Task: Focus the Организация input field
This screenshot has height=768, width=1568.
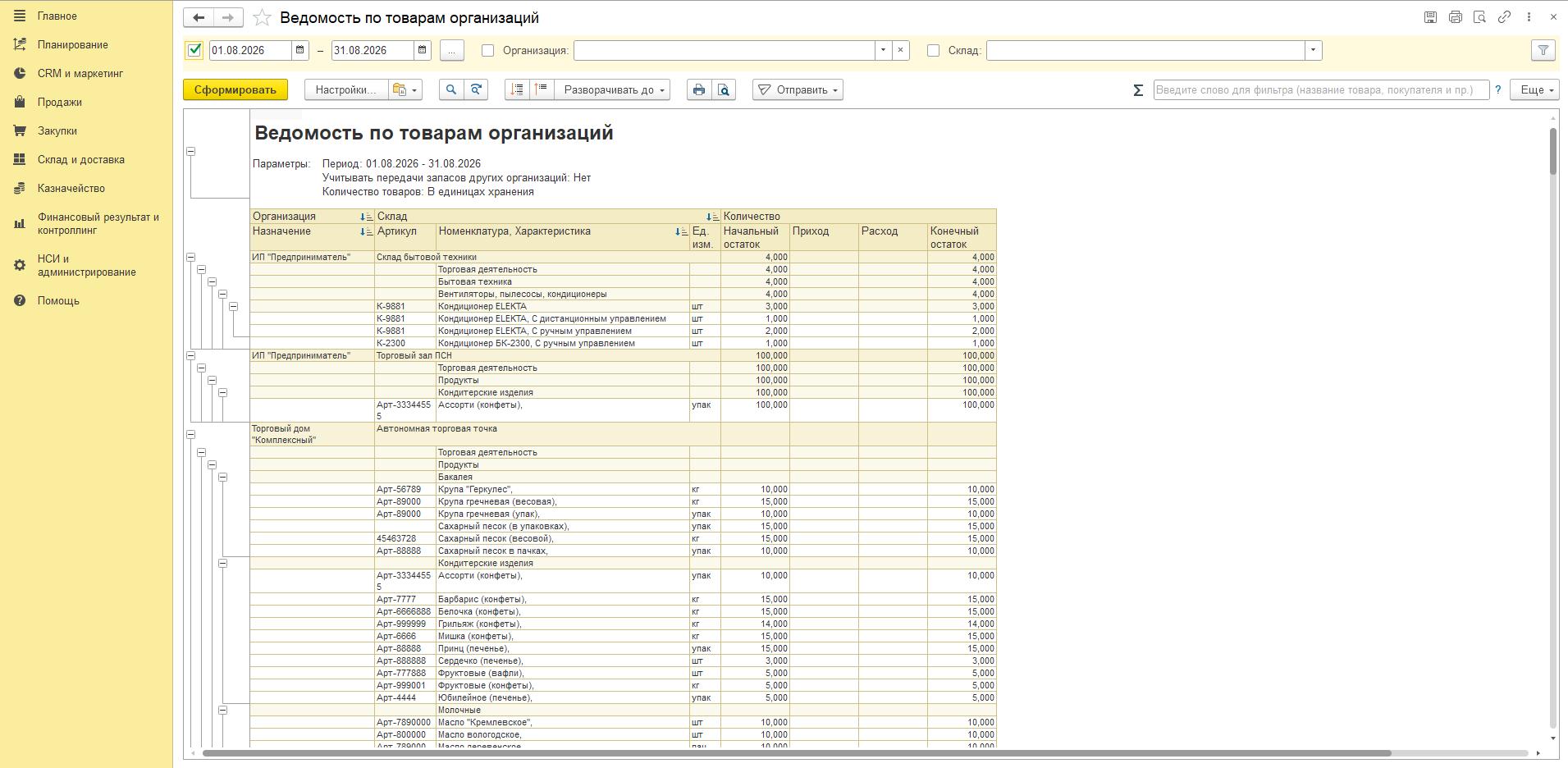Action: (x=725, y=50)
